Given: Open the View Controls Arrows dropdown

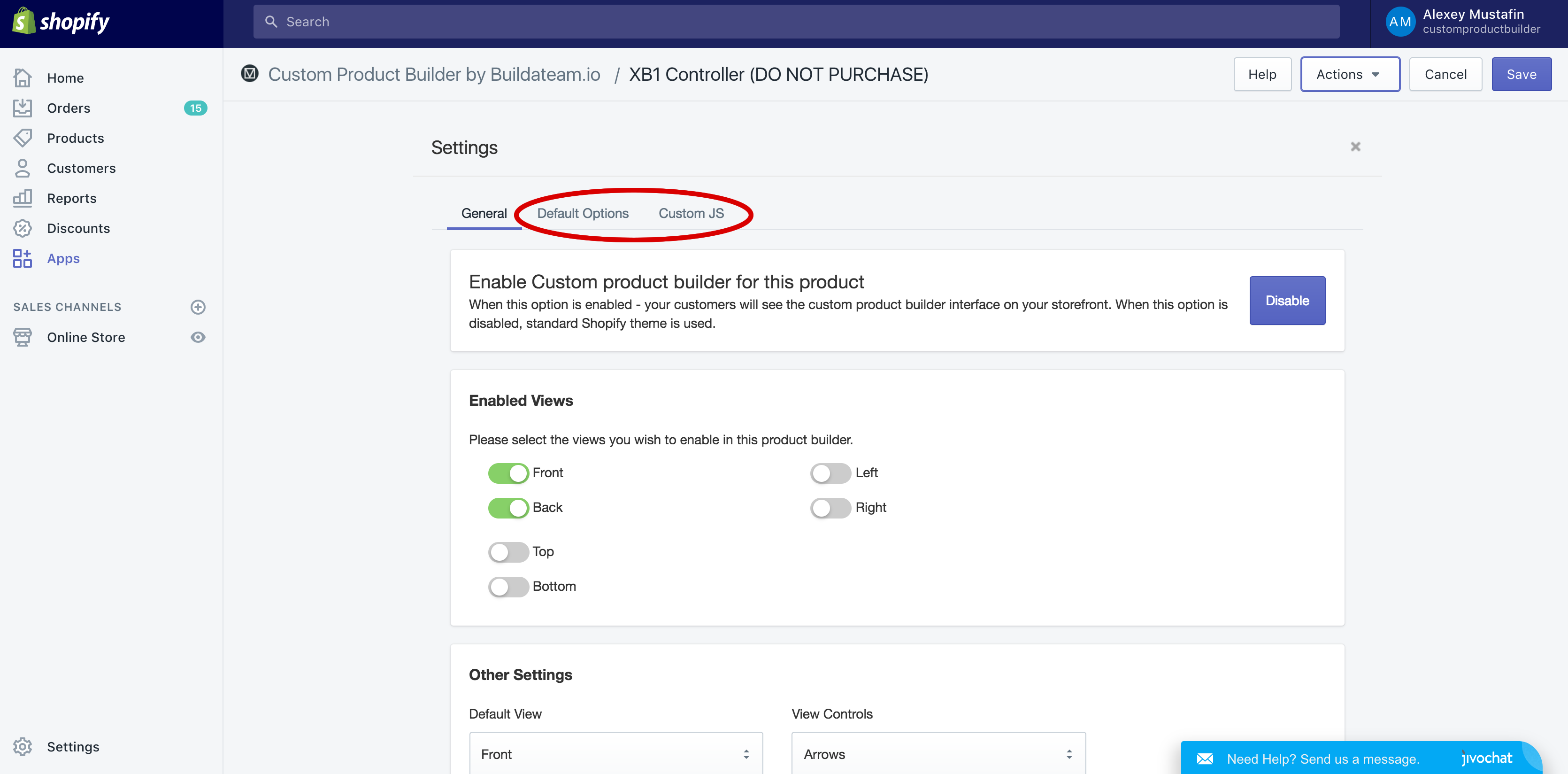Looking at the screenshot, I should (x=938, y=754).
